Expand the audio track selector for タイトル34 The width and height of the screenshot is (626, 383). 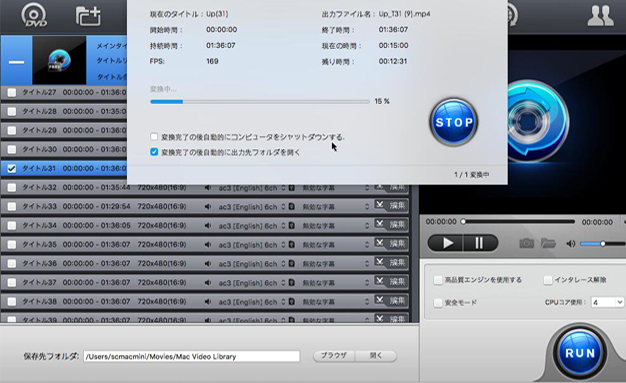coord(283,226)
